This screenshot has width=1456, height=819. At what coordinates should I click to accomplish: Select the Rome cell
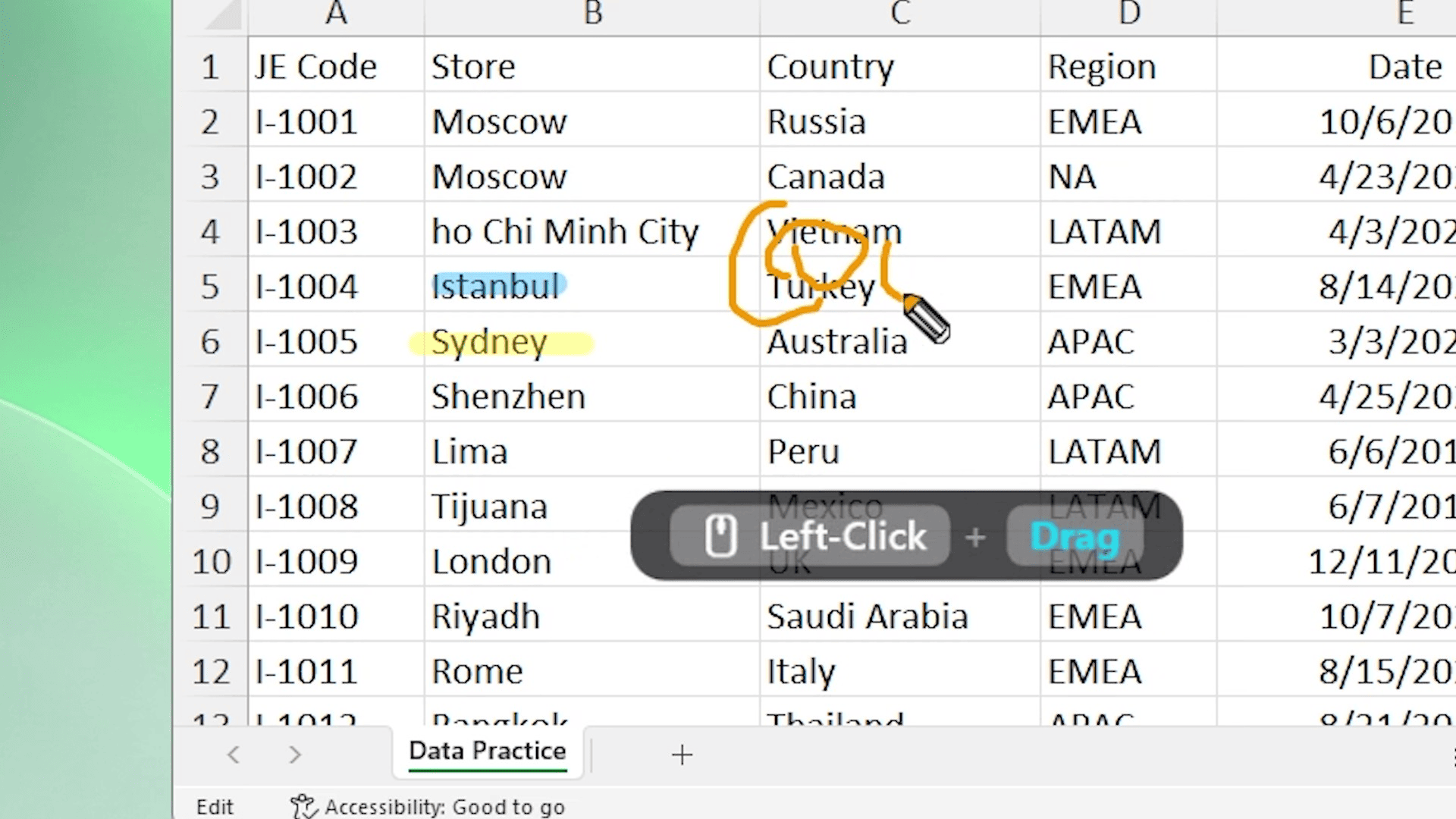[x=592, y=671]
